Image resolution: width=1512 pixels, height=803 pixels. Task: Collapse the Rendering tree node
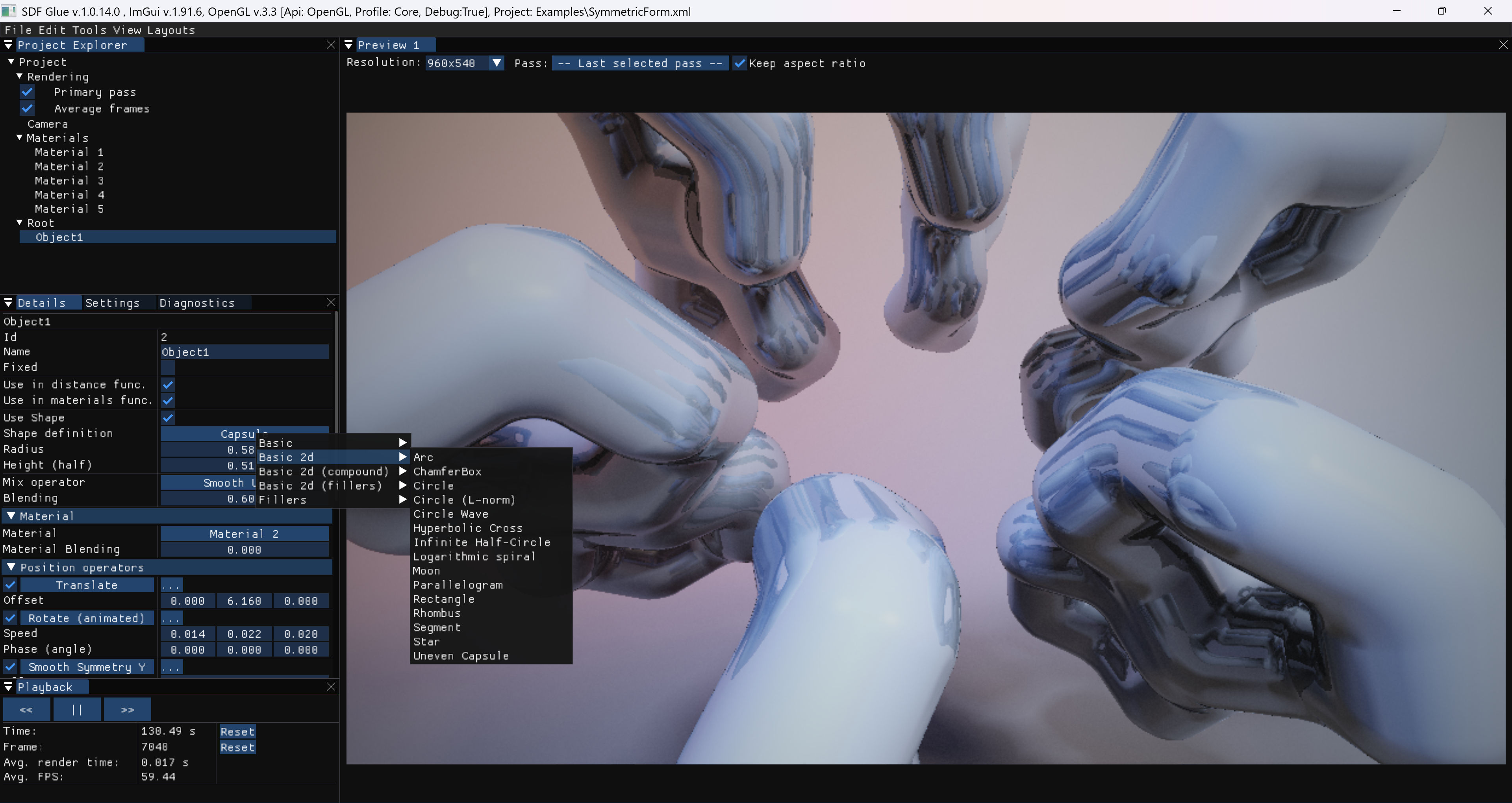click(x=19, y=76)
